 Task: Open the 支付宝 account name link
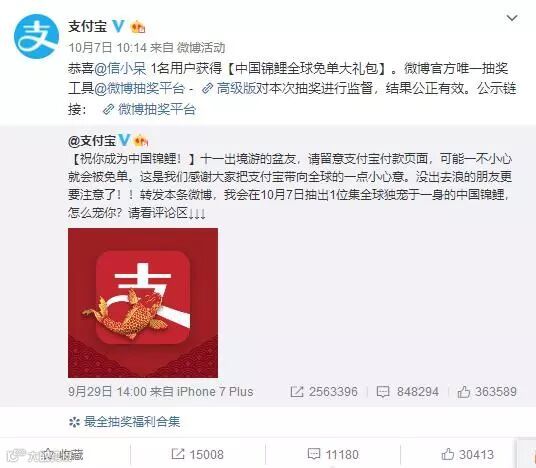click(x=88, y=26)
